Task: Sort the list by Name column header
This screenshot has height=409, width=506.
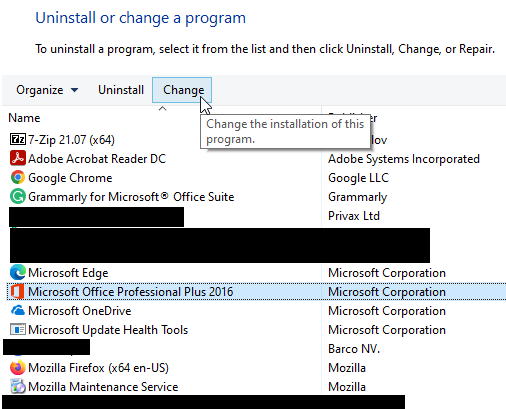Action: [24, 118]
